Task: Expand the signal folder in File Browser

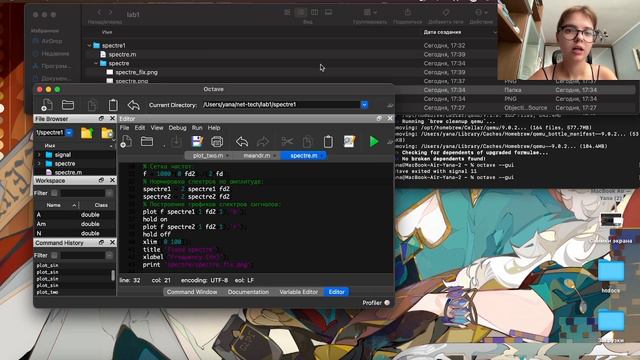Action: [39, 155]
